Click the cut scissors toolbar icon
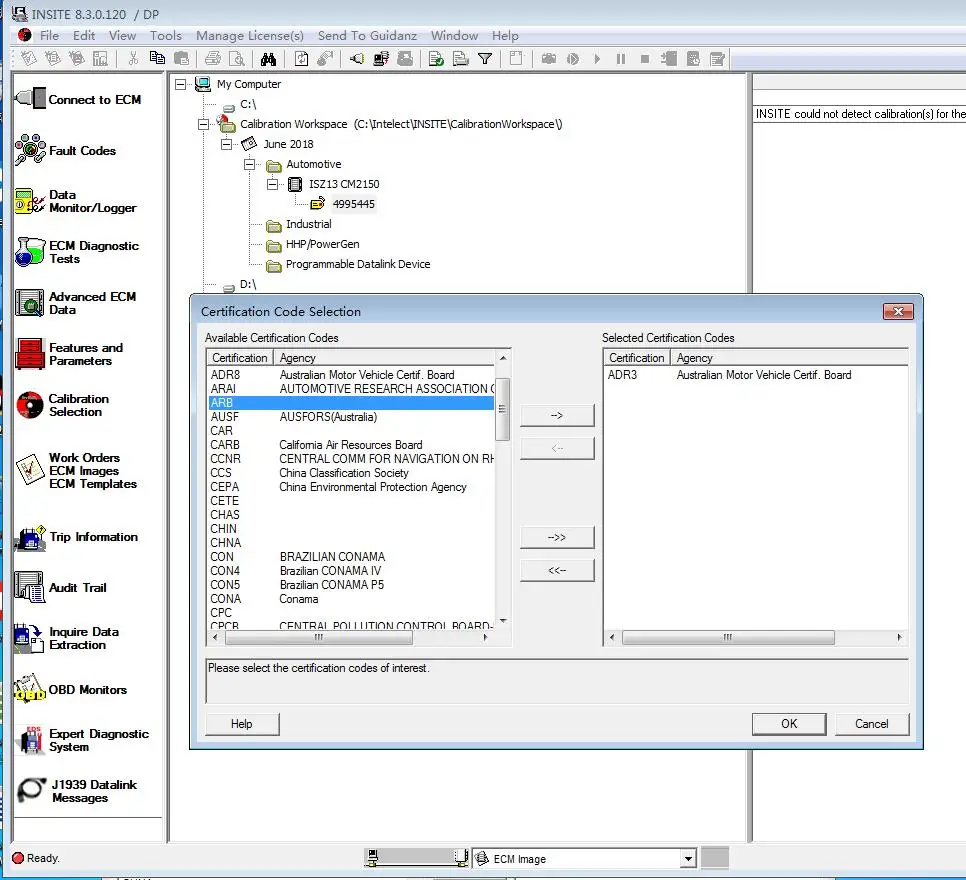 click(133, 59)
